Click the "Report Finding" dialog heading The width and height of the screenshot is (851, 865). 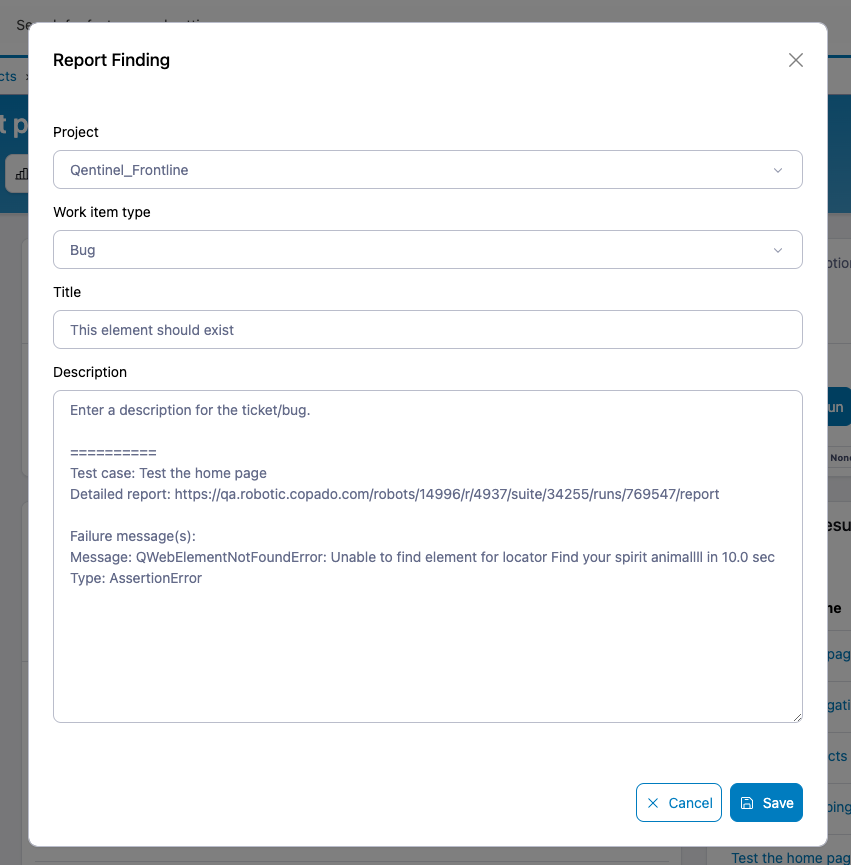click(111, 60)
